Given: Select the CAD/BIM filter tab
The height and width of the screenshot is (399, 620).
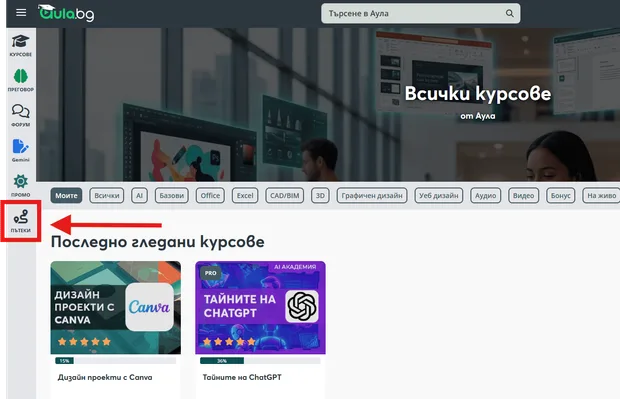Looking at the screenshot, I should pyautogui.click(x=284, y=195).
